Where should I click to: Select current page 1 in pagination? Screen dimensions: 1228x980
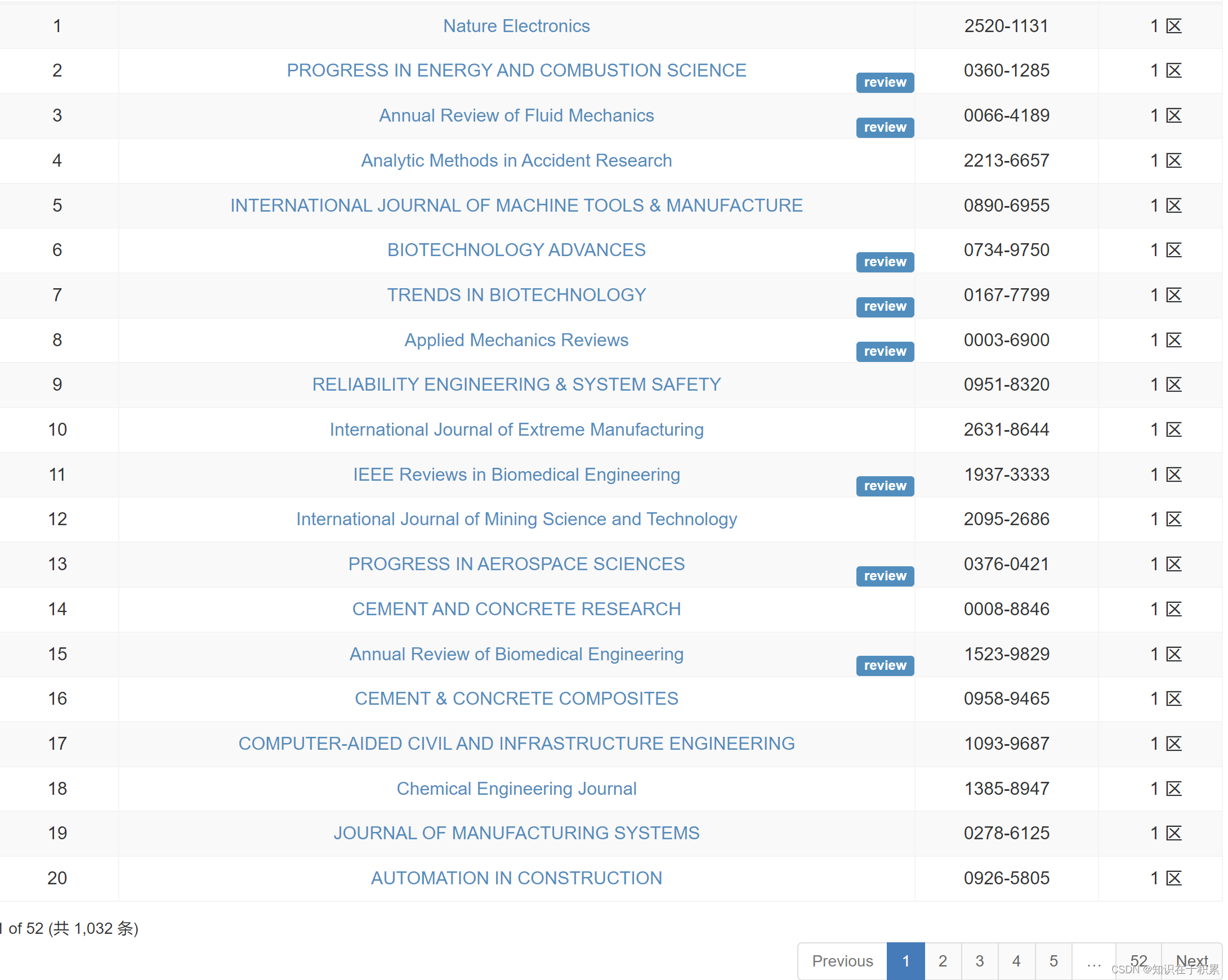[905, 961]
